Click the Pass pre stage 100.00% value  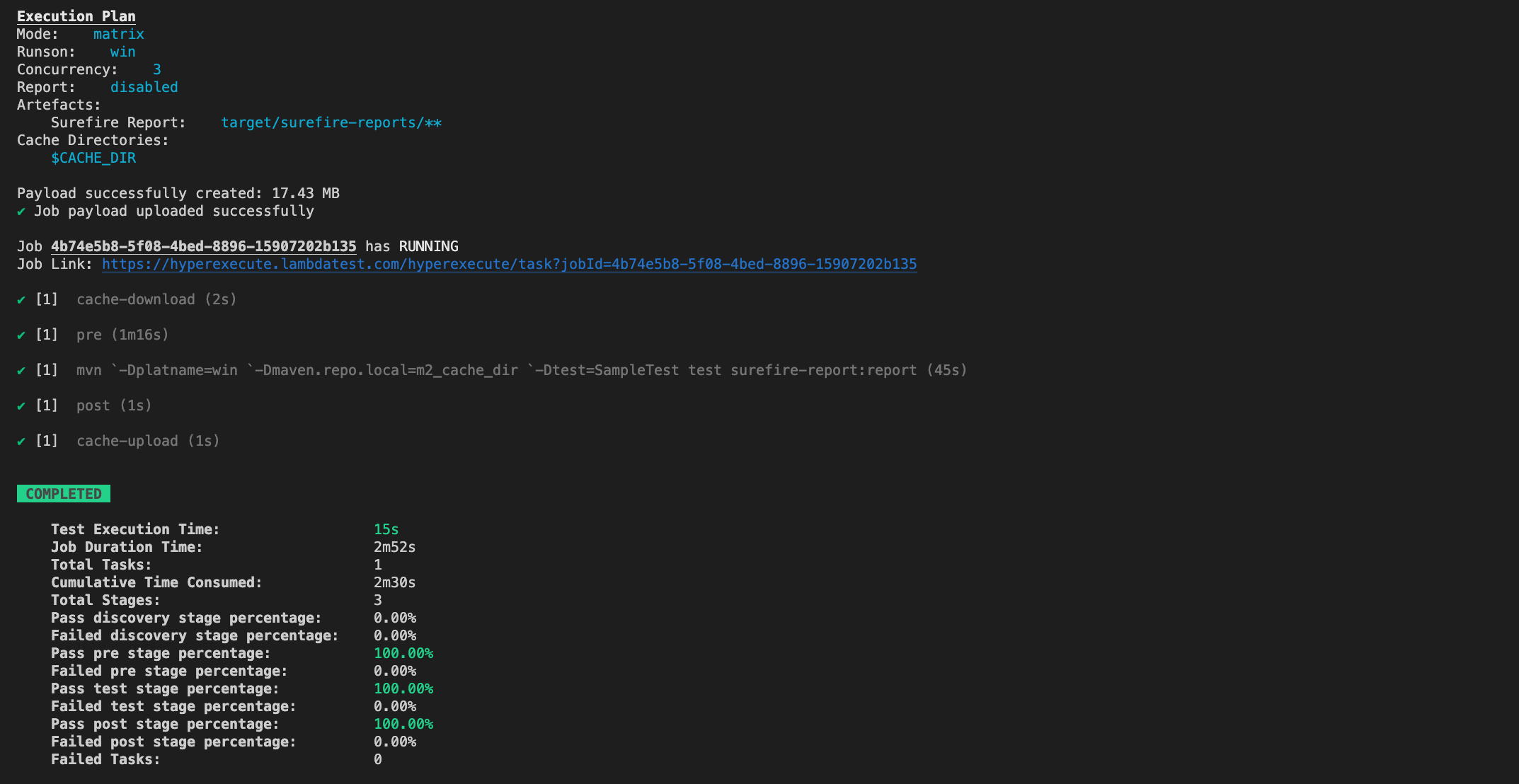403,653
